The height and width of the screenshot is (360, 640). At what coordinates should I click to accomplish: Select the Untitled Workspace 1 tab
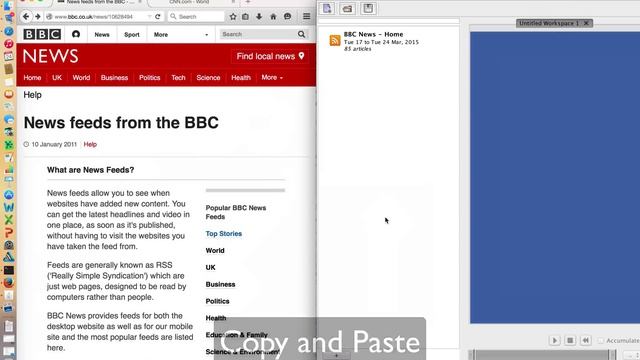[549, 23]
